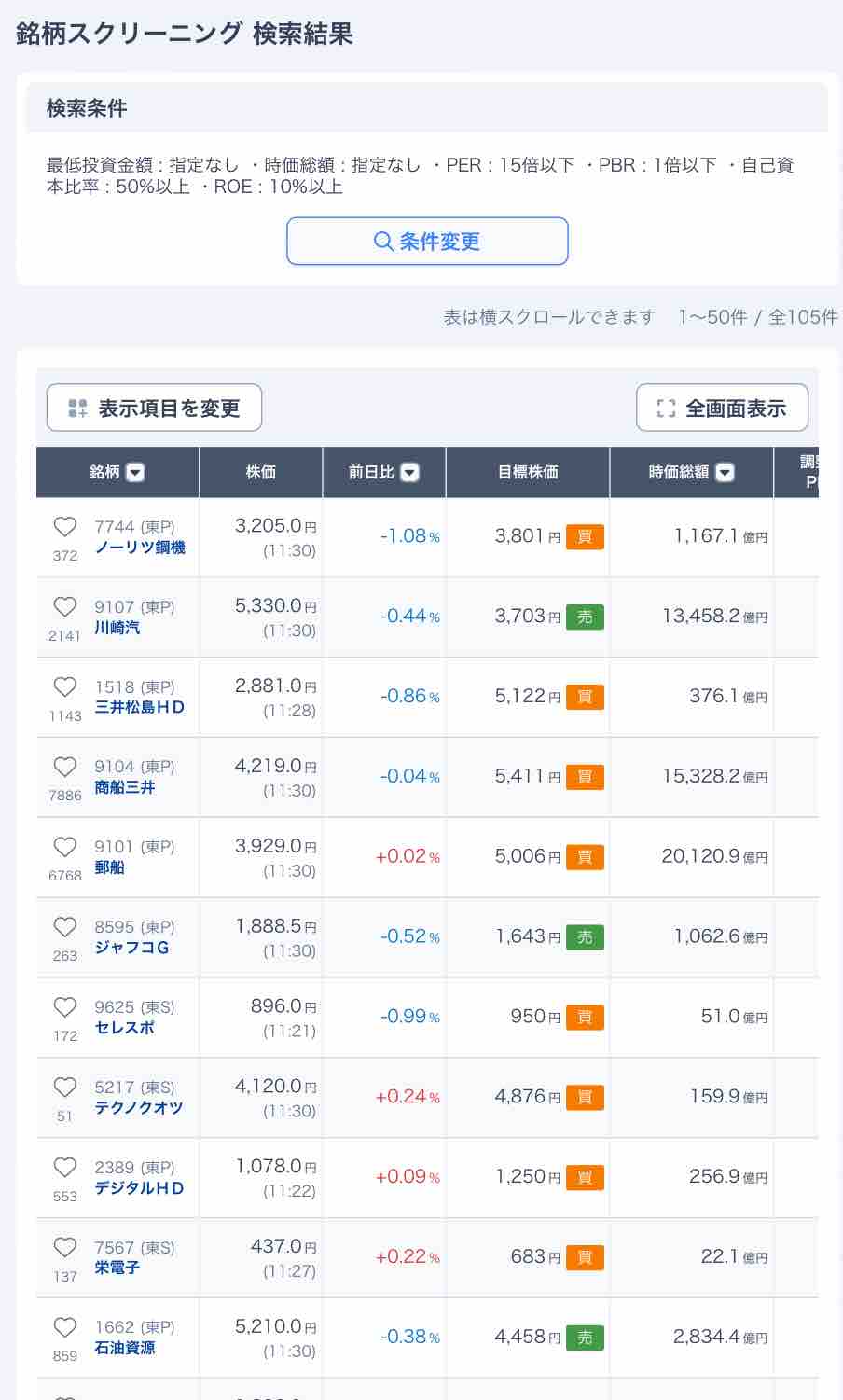Click the 買 badge for ノーリツ鋼機
The image size is (843, 1400).
tap(585, 537)
